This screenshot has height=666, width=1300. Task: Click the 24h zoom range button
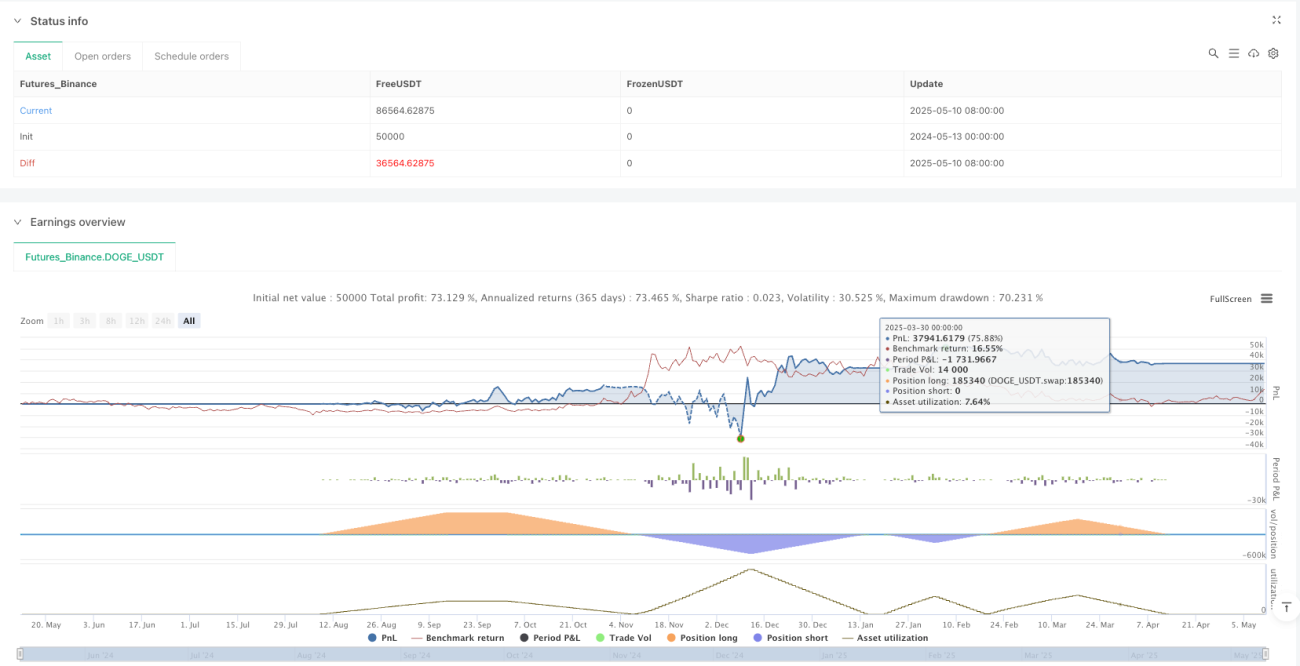tap(162, 321)
